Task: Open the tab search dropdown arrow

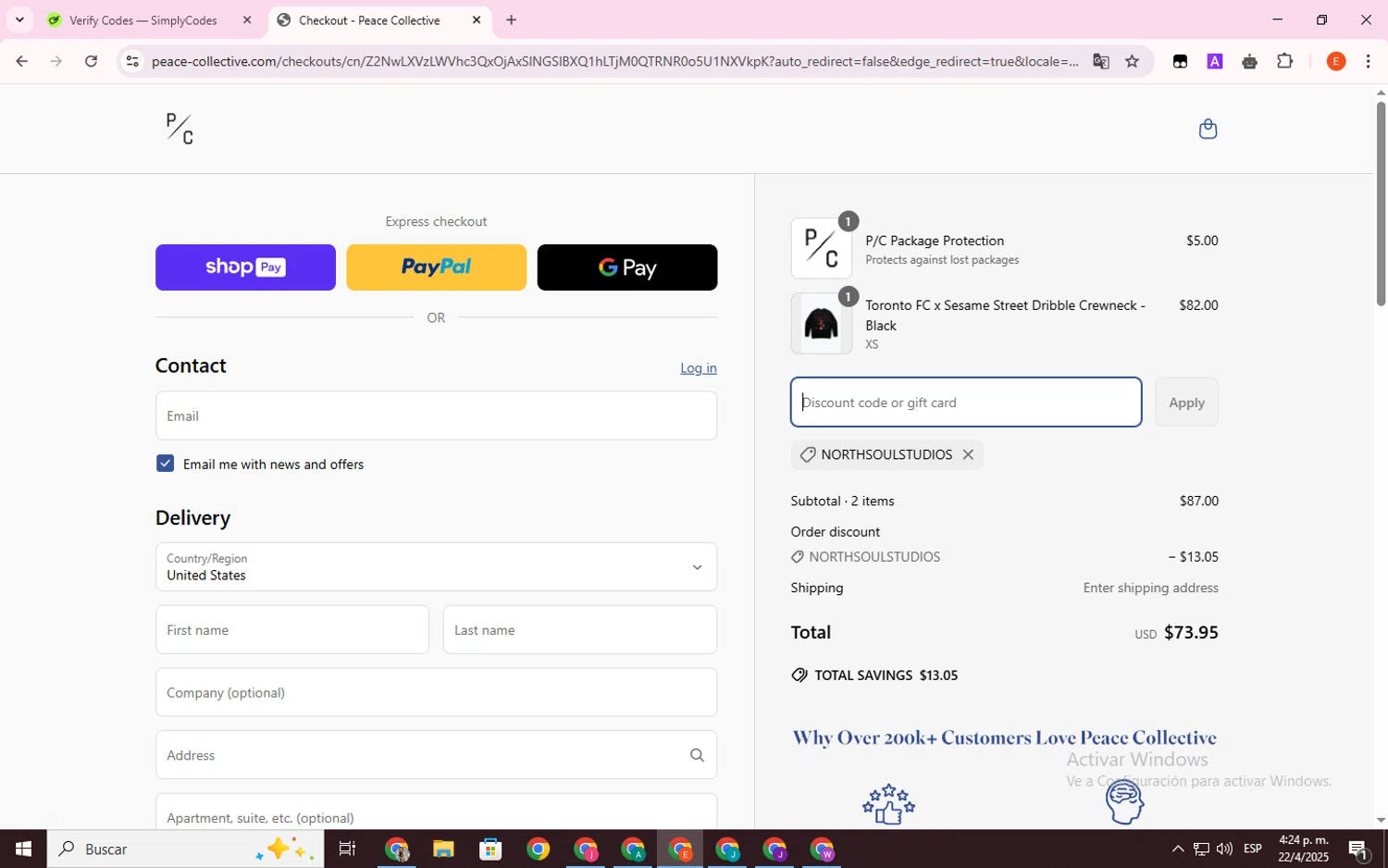Action: coord(19,19)
